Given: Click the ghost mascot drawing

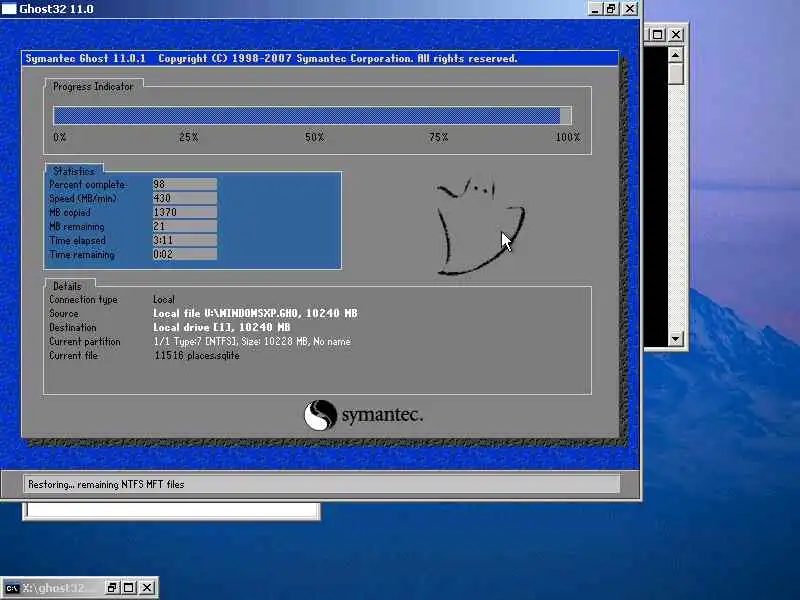Looking at the screenshot, I should click(x=480, y=226).
